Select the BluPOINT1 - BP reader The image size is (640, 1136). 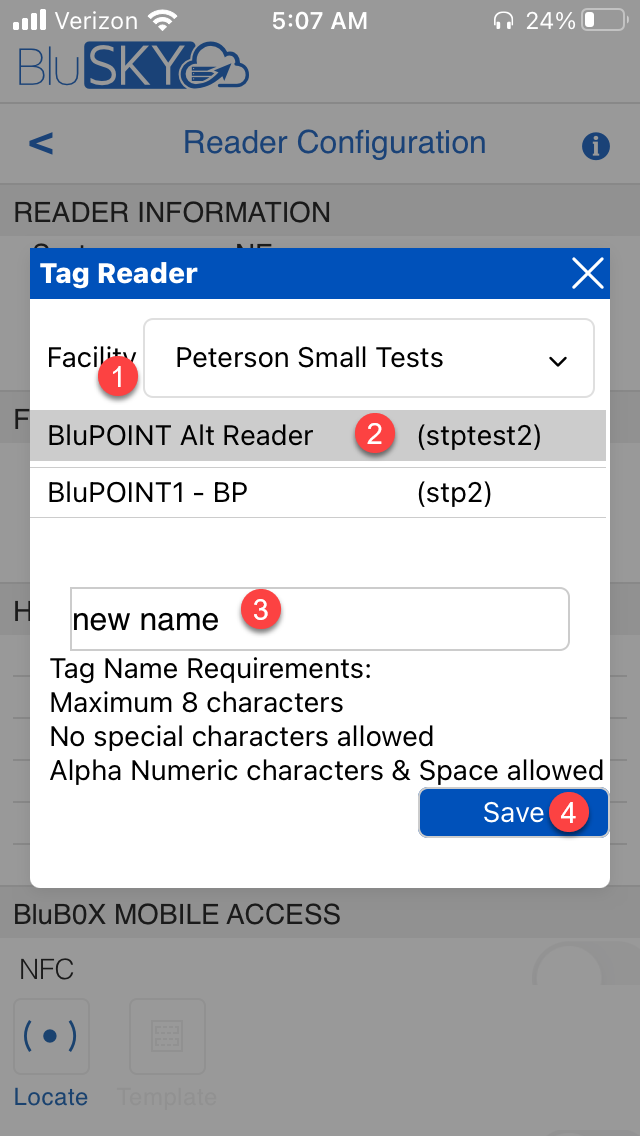150,492
